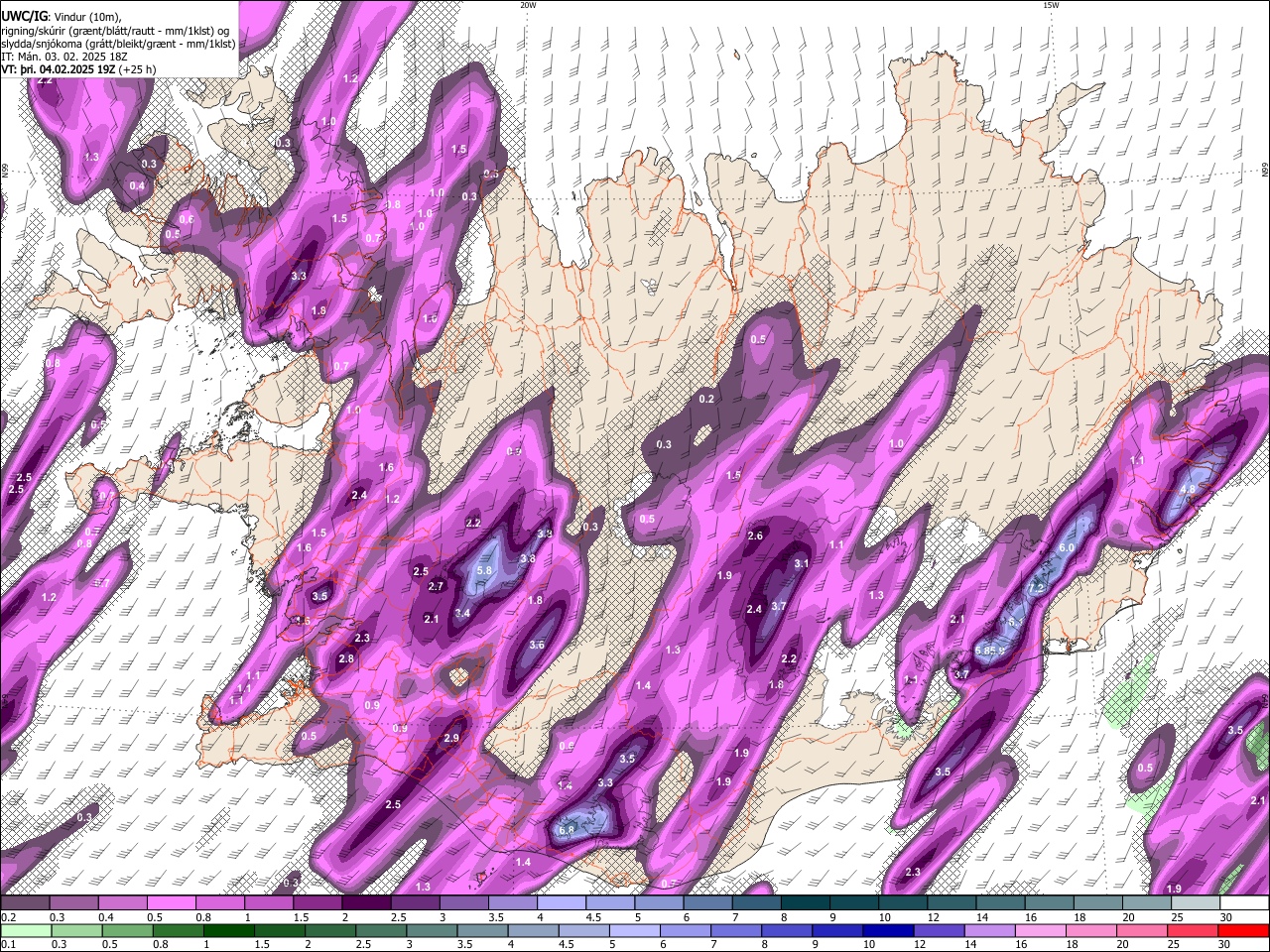Click the 3.6 precipitation value on the map
The height and width of the screenshot is (952, 1270).
click(x=537, y=645)
